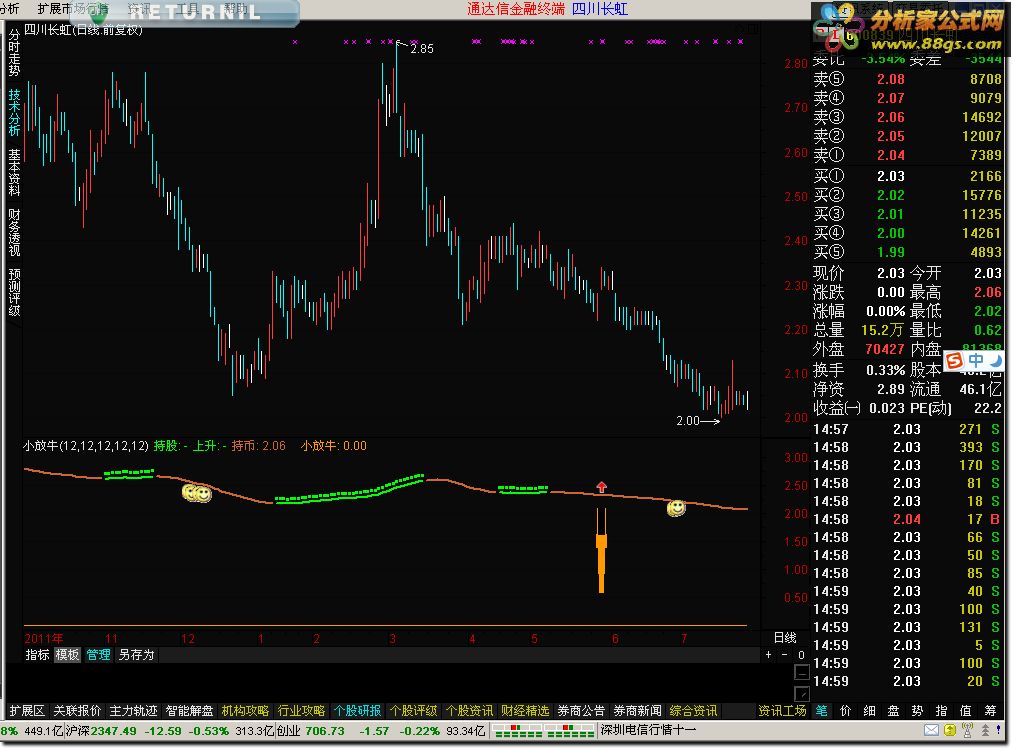
Task: Click the 0 reset button beside 日线
Action: pyautogui.click(x=801, y=655)
